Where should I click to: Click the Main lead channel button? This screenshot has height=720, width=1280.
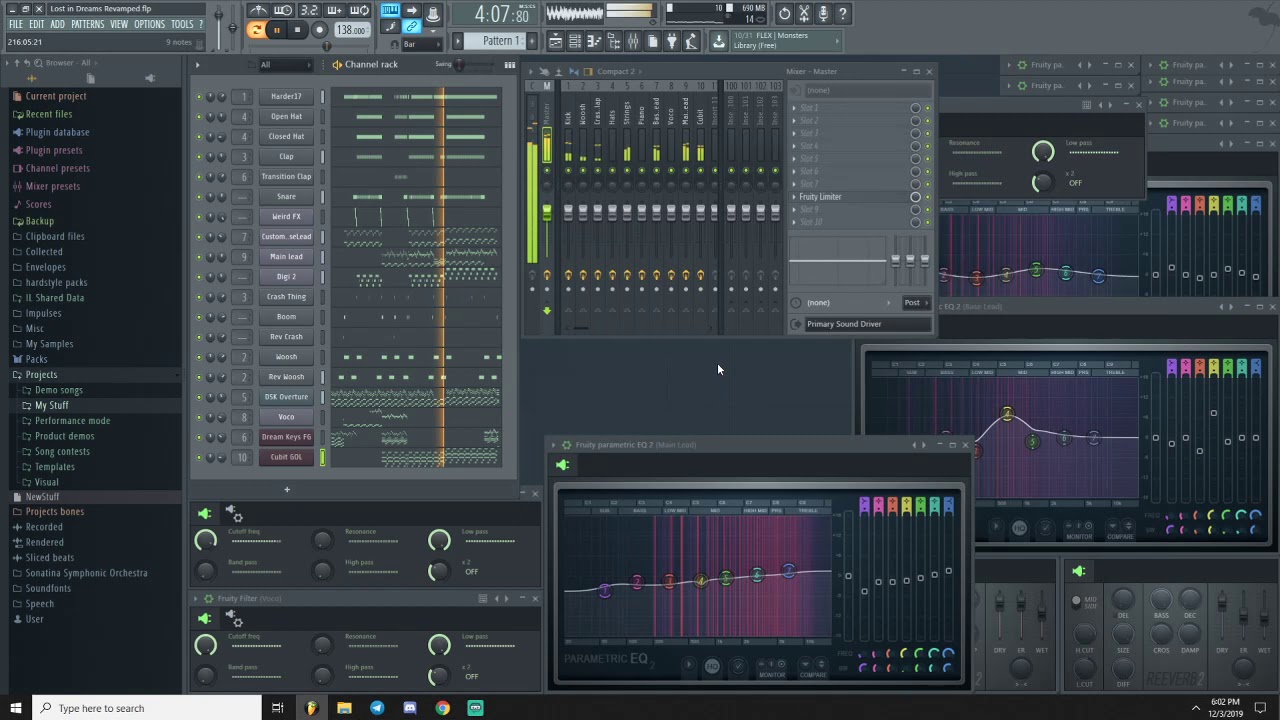[x=286, y=257]
